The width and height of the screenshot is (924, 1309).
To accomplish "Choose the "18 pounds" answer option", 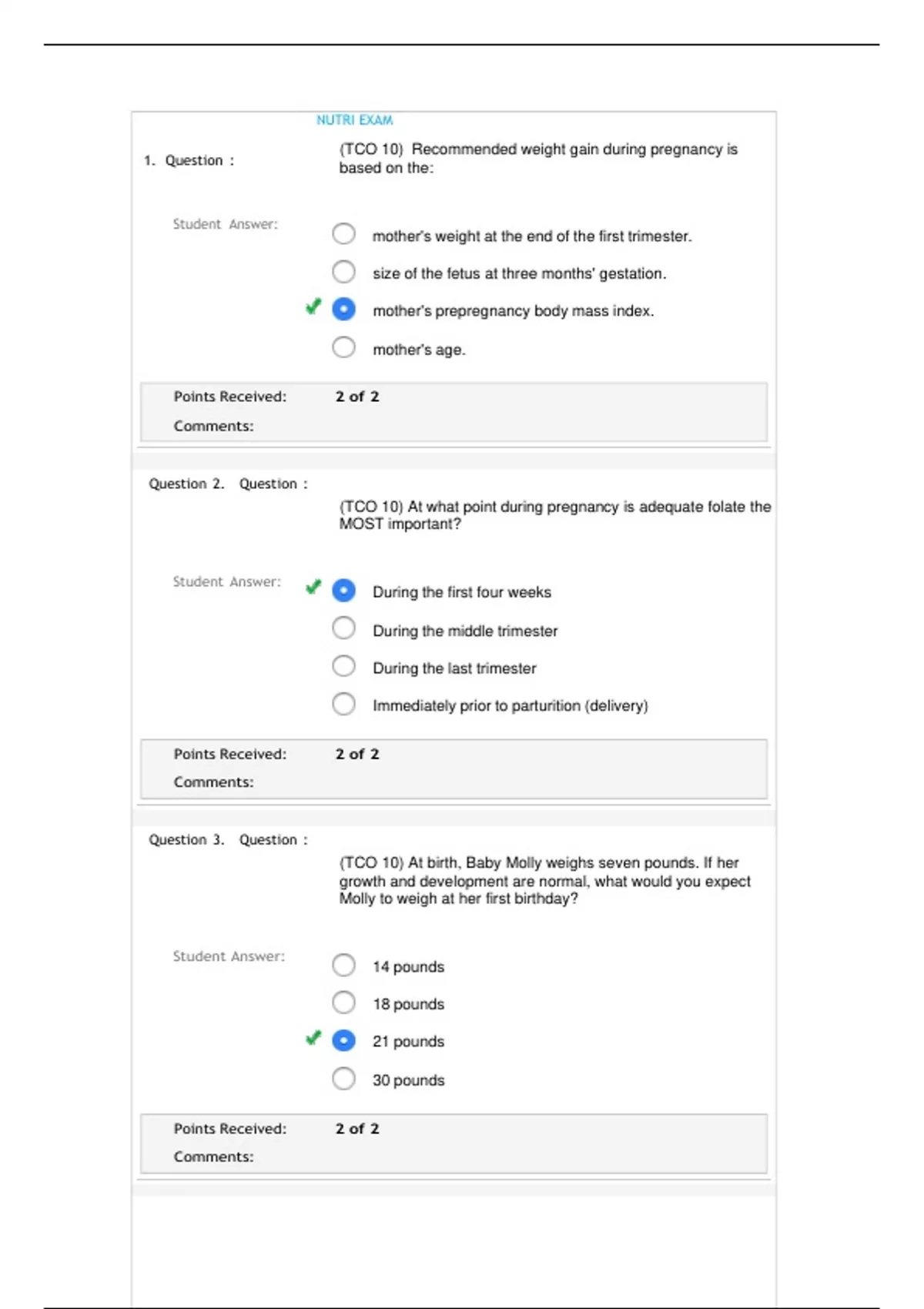I will [x=343, y=1003].
